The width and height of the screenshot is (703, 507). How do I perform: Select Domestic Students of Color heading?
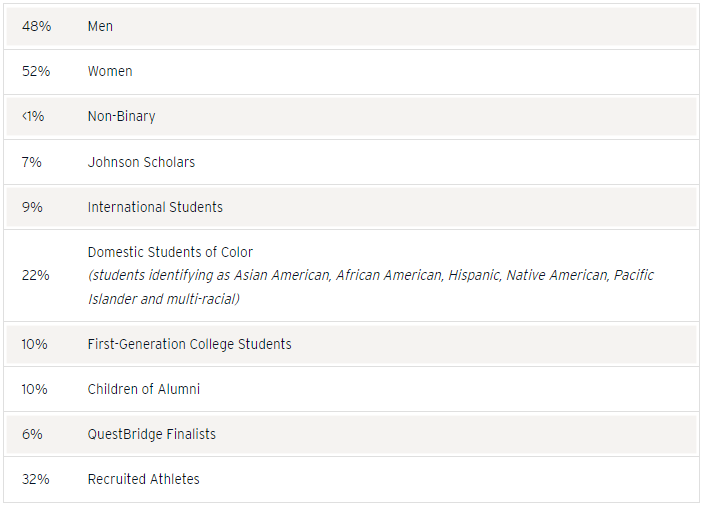click(170, 252)
